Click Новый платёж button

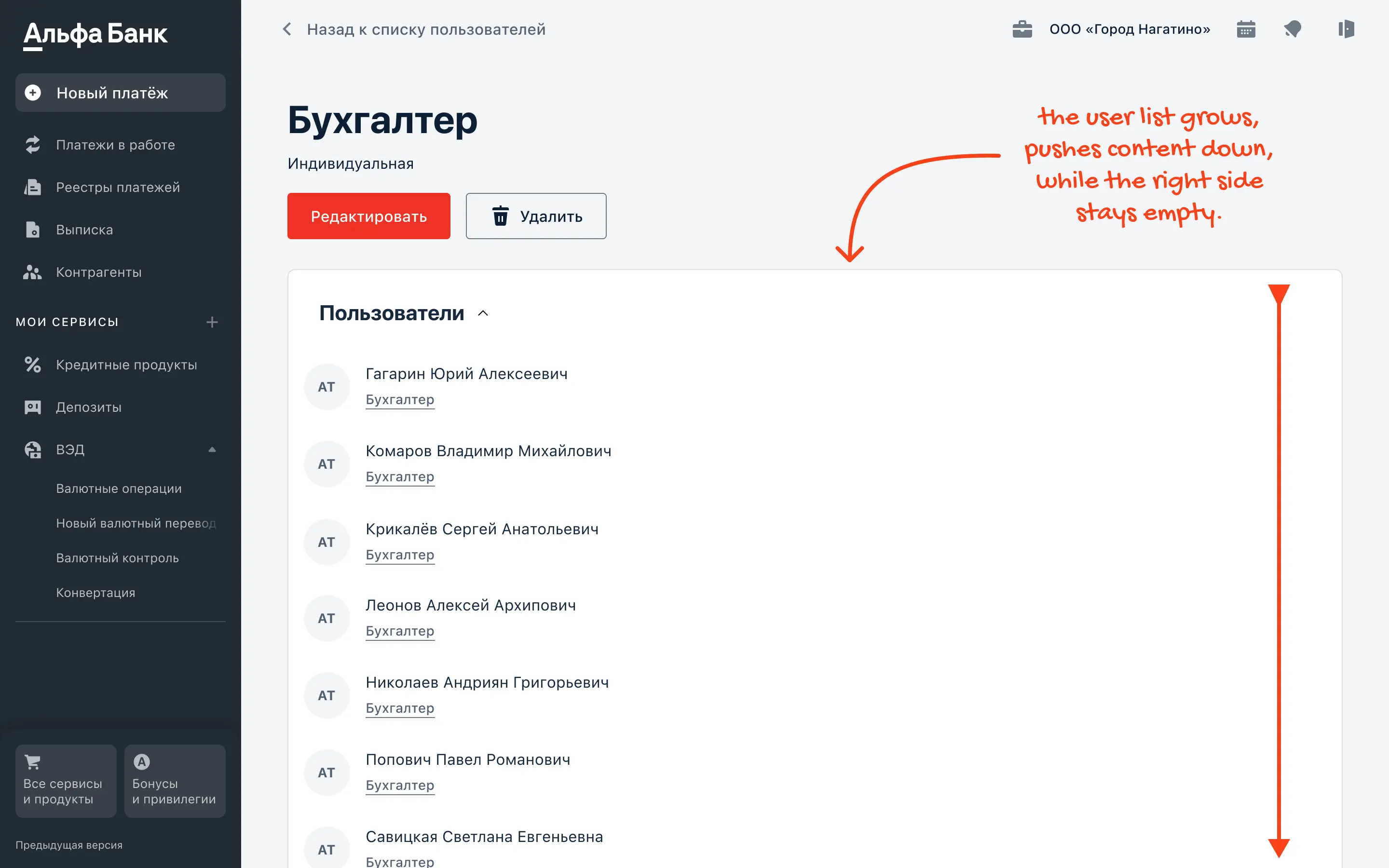(x=120, y=93)
